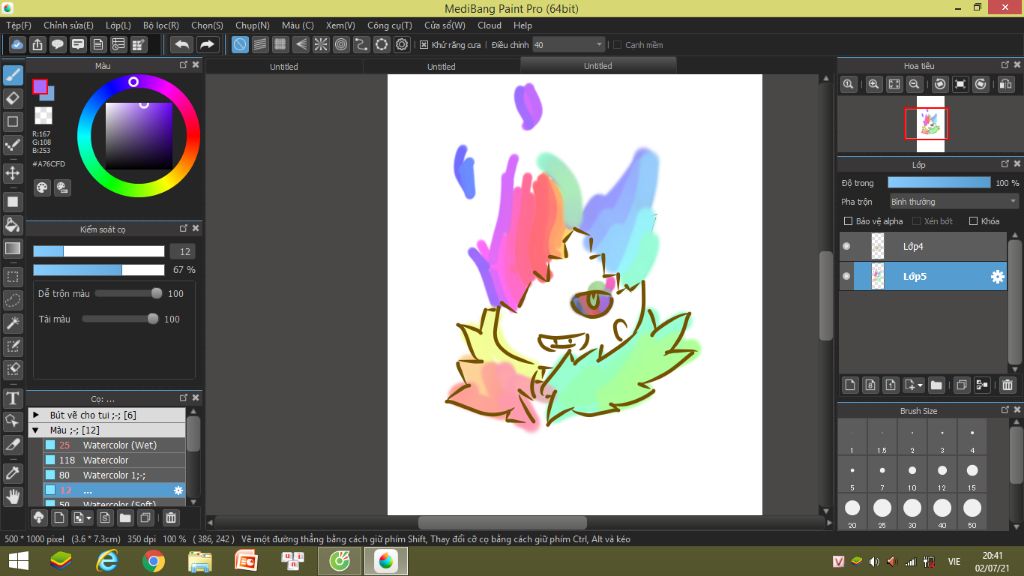The height and width of the screenshot is (576, 1024).
Task: Toggle Cạnh mềm checkbox
Action: coord(617,44)
